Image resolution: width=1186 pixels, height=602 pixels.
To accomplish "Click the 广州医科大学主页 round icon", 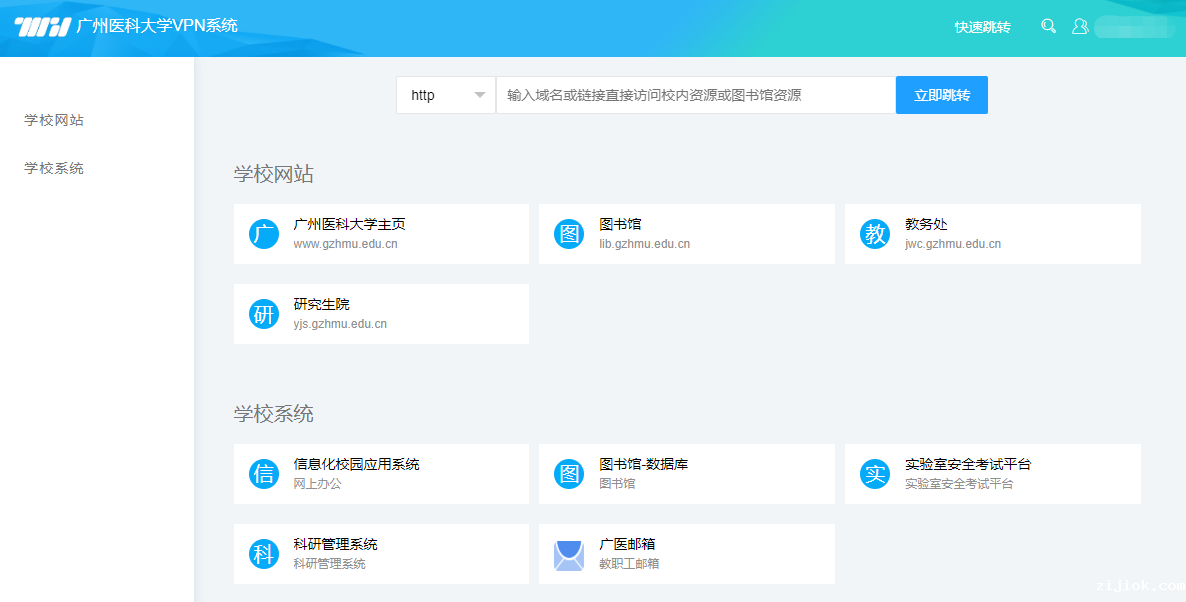I will coord(264,234).
